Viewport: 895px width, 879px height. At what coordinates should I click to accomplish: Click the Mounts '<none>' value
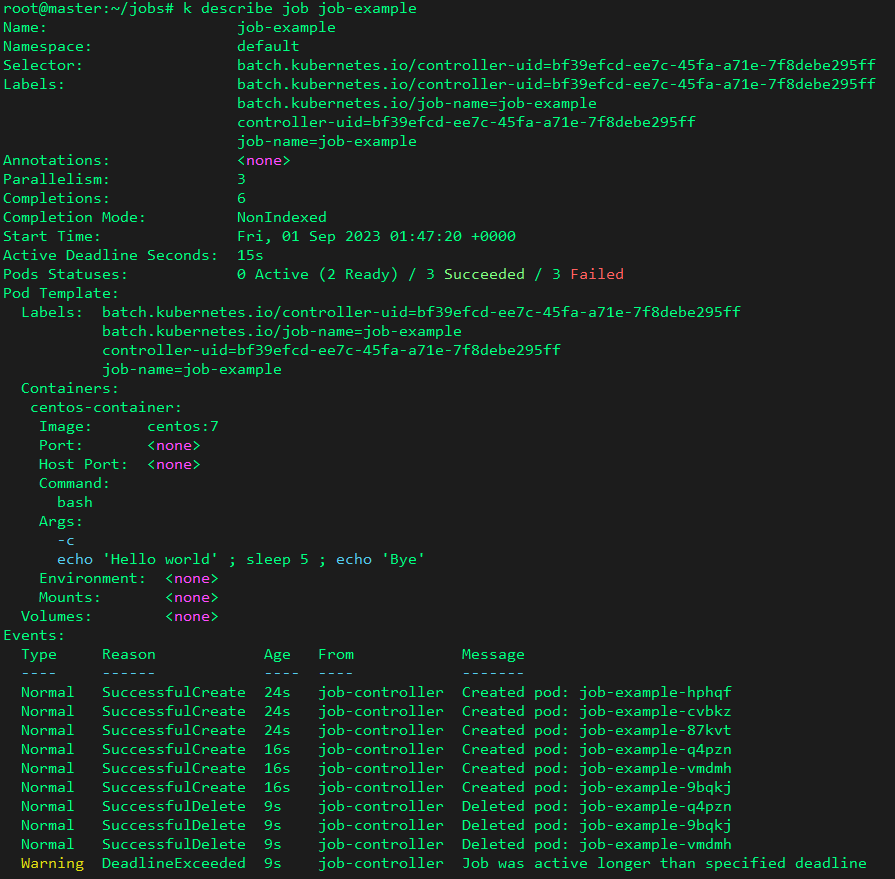[x=192, y=598]
